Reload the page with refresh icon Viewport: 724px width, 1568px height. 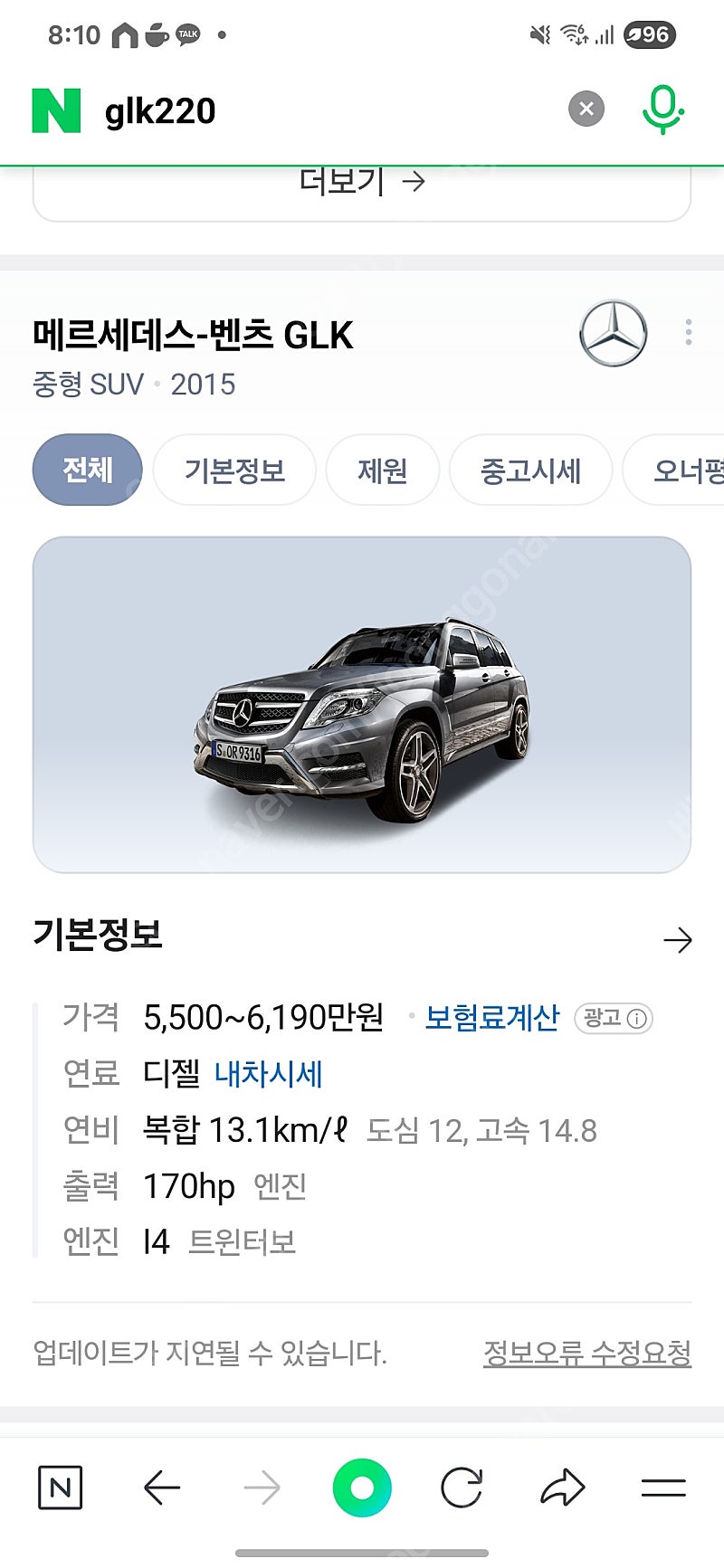tap(462, 1487)
